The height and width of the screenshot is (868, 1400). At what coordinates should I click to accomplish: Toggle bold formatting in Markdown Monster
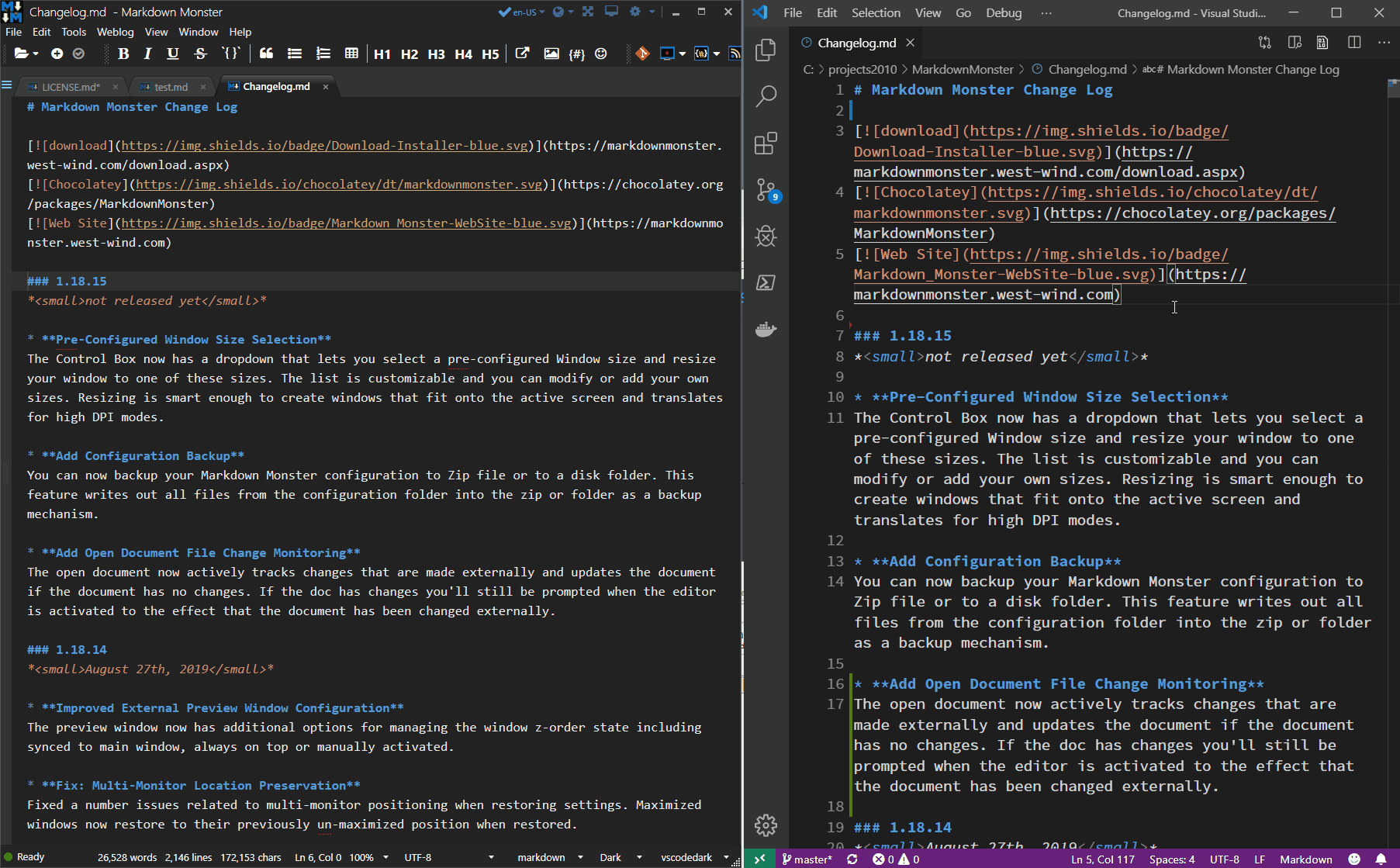pyautogui.click(x=123, y=54)
